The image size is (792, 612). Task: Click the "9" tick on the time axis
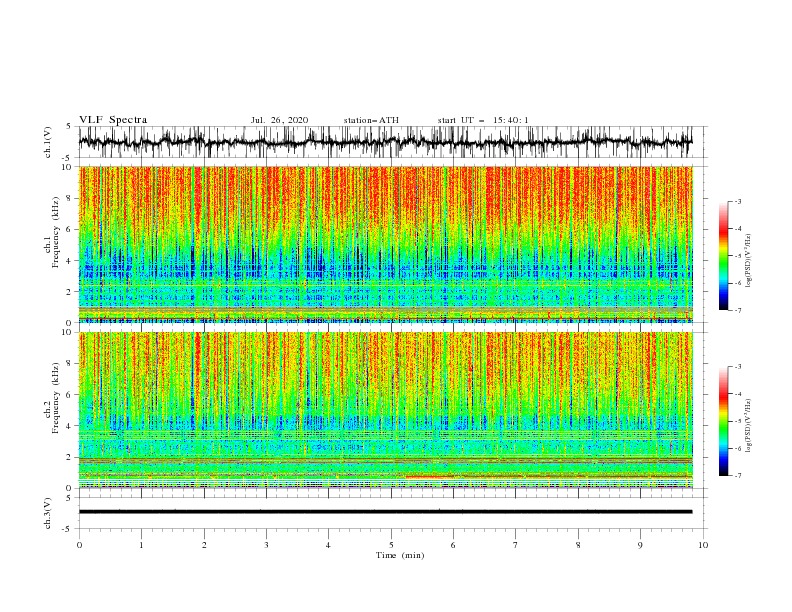[640, 545]
